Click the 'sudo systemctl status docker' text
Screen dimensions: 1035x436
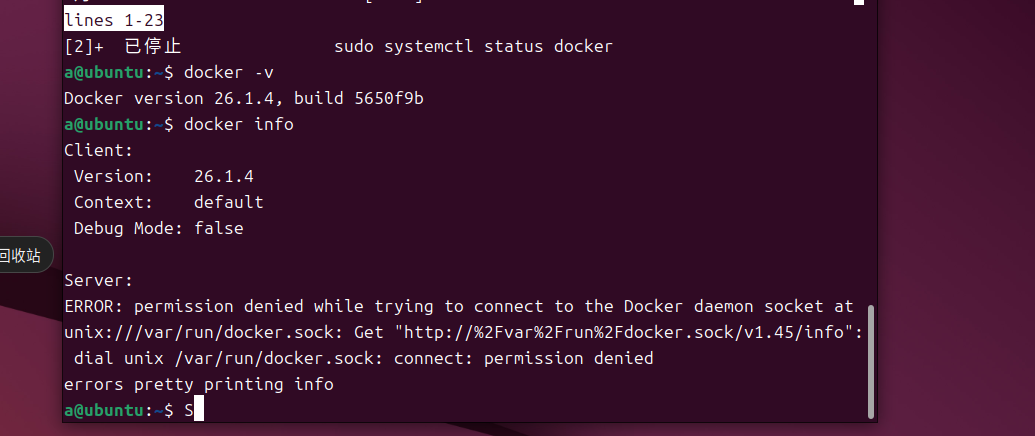[473, 46]
